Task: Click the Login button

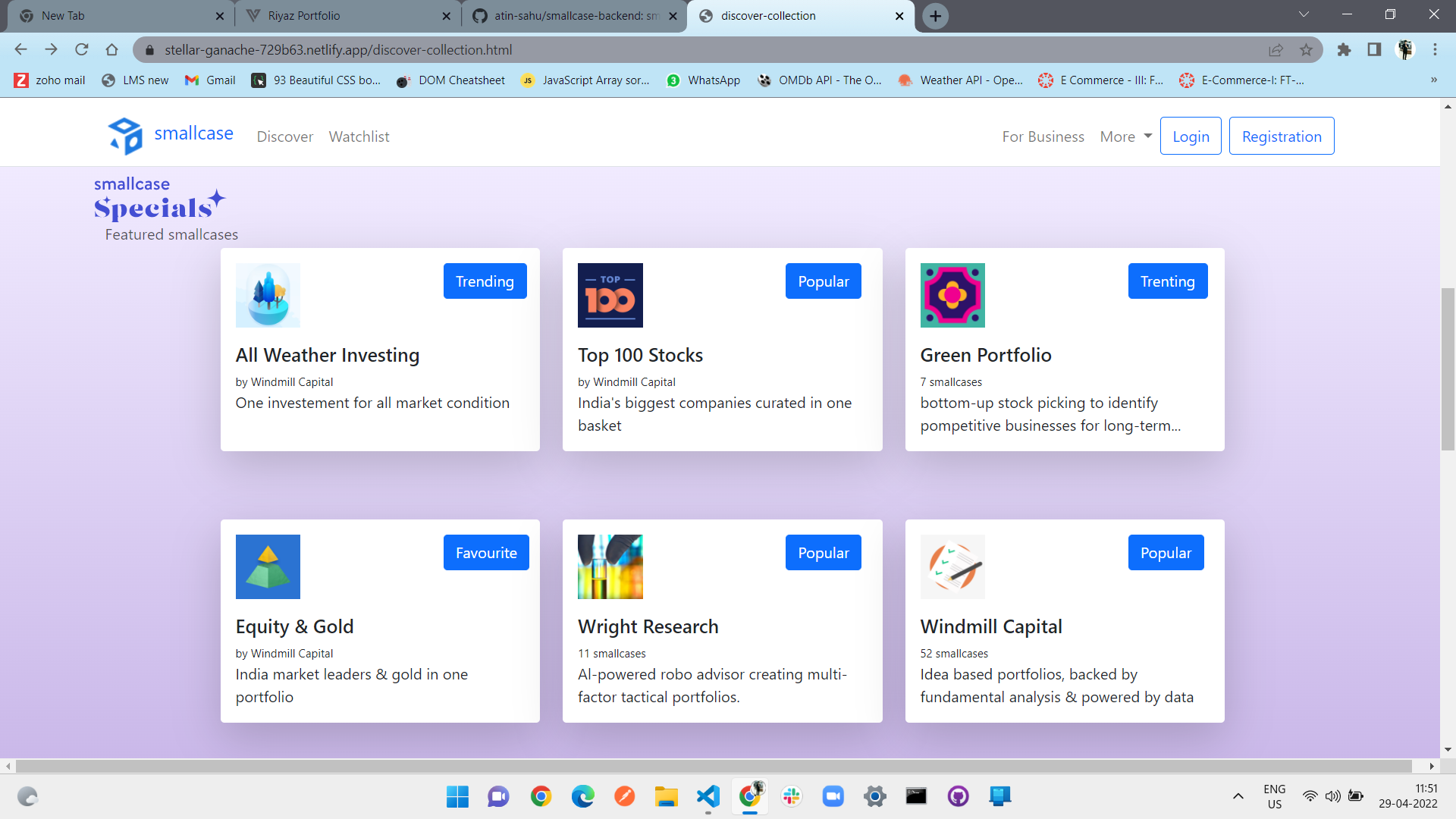Action: [x=1190, y=136]
